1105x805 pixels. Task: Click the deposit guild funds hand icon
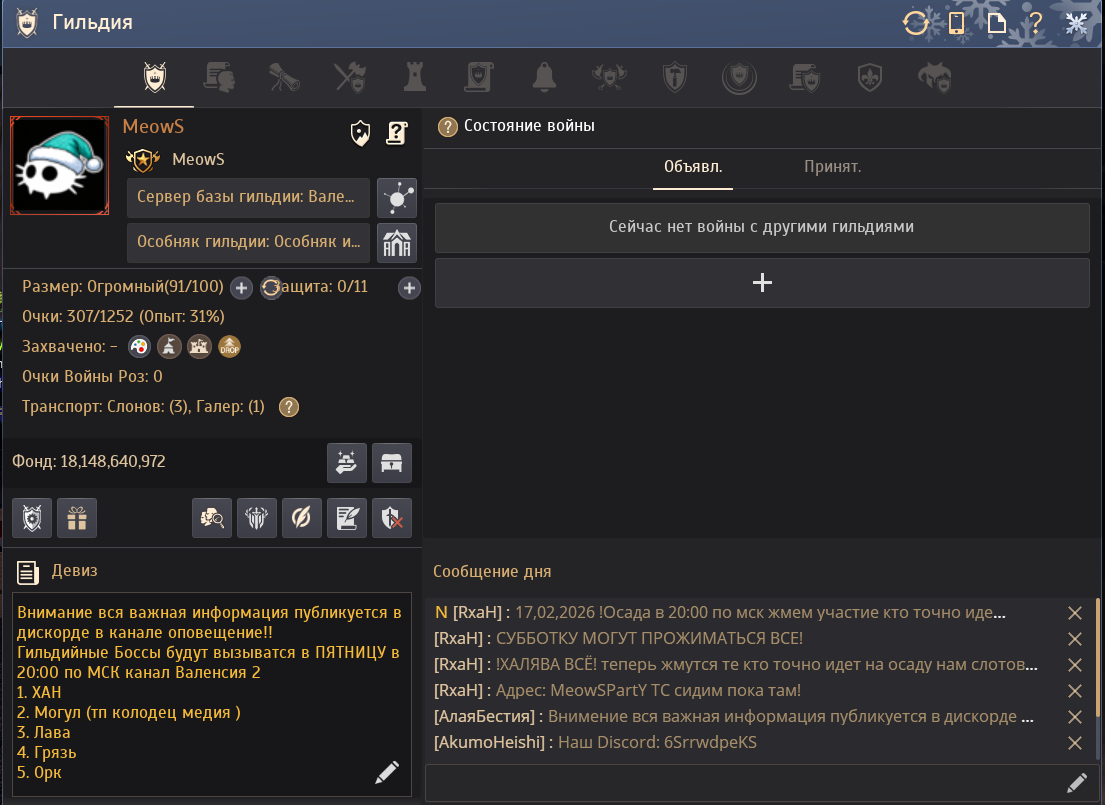click(x=347, y=463)
